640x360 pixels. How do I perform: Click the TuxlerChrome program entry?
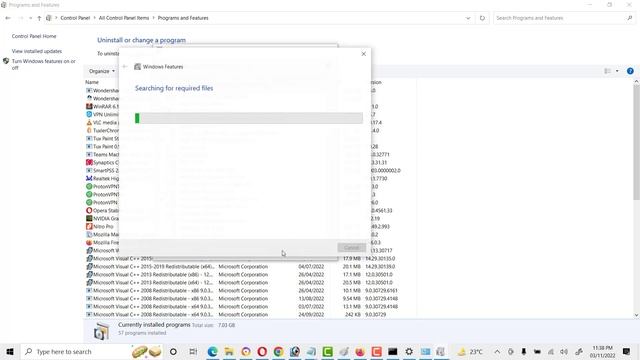pos(102,131)
